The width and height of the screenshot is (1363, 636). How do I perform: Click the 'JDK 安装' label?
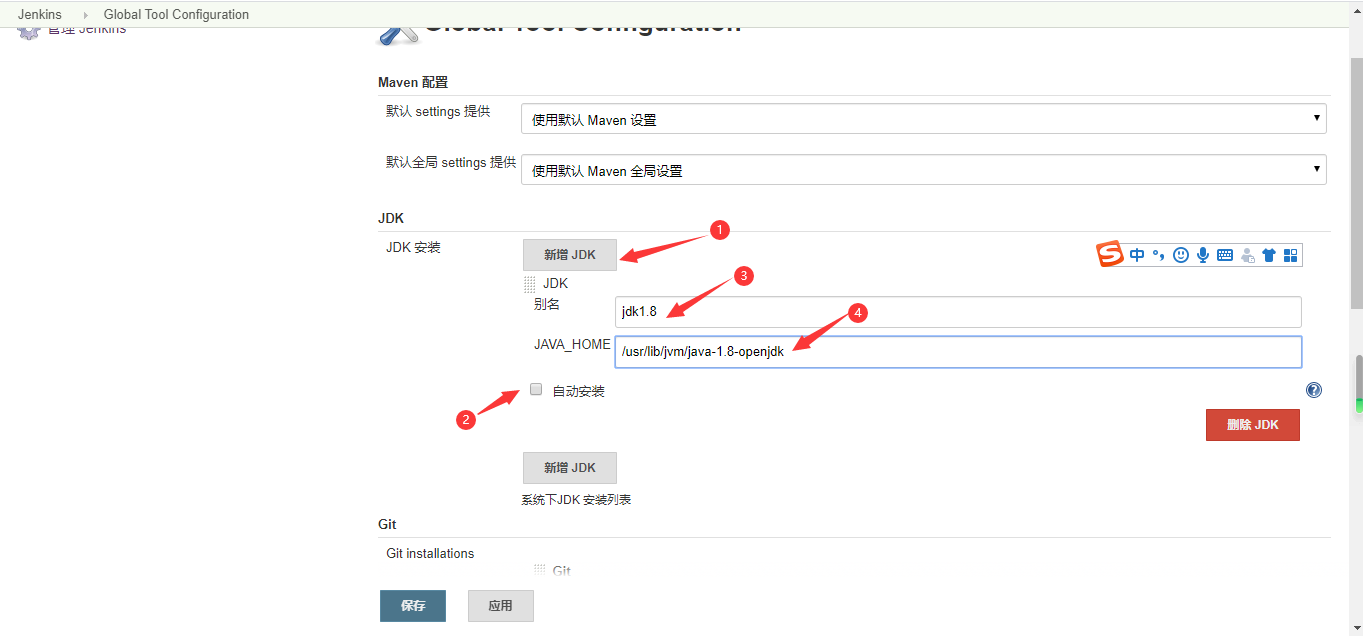[x=413, y=248]
